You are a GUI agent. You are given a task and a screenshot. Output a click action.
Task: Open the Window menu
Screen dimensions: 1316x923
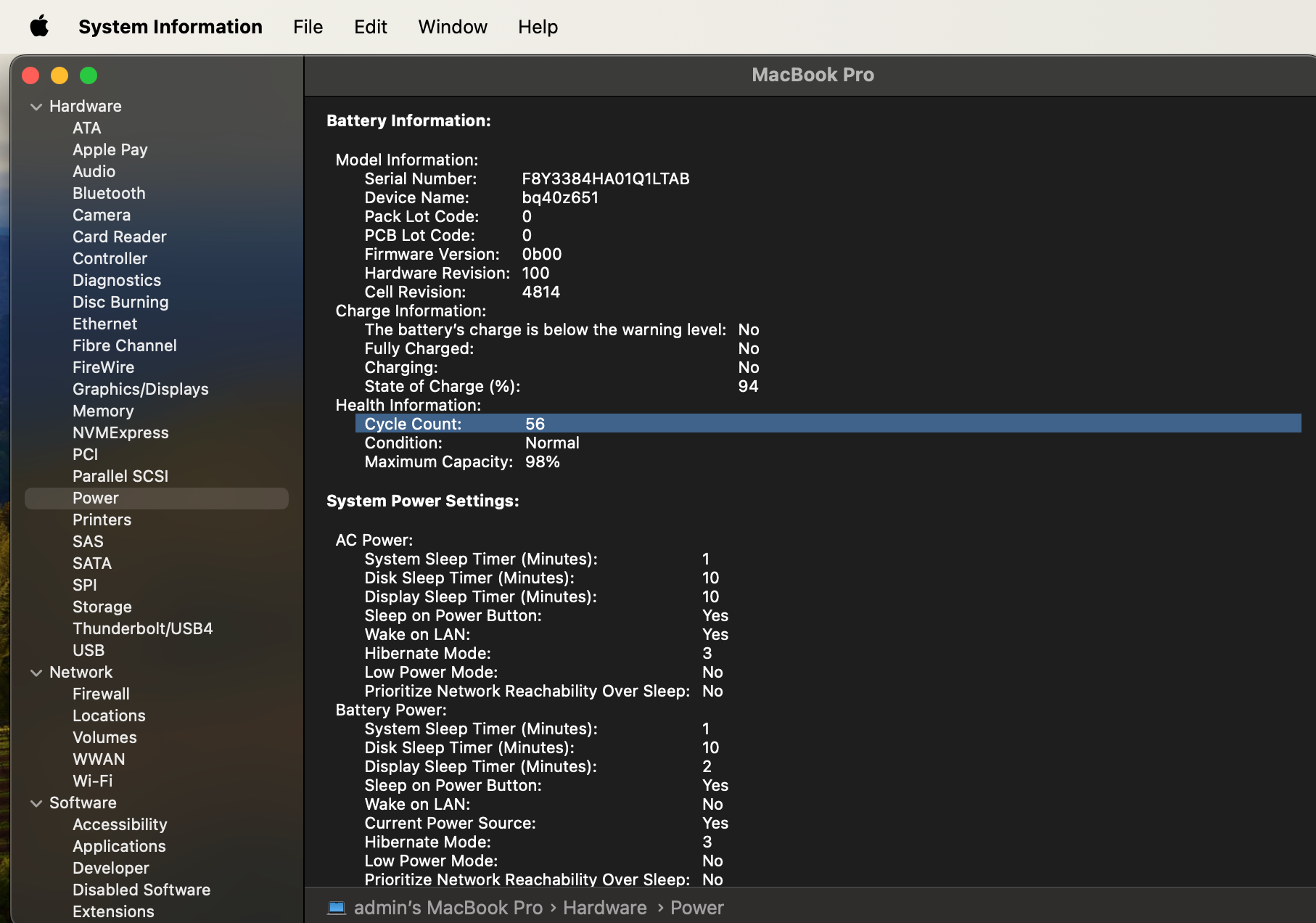[452, 27]
